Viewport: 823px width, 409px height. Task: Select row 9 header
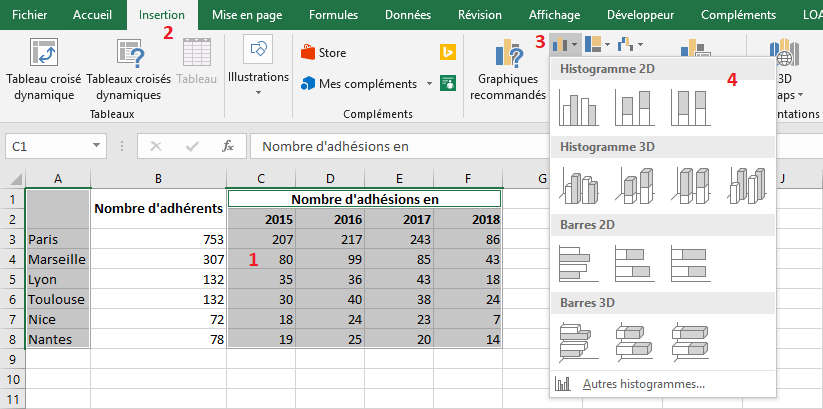pyautogui.click(x=13, y=359)
